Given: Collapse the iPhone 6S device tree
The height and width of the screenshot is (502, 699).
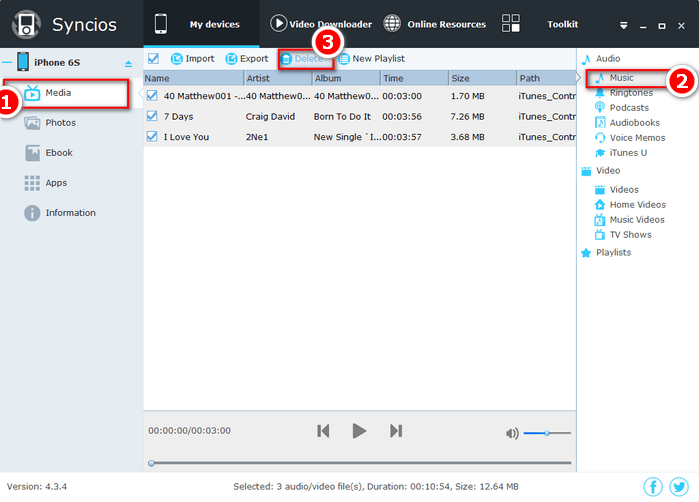Looking at the screenshot, I should 7,62.
